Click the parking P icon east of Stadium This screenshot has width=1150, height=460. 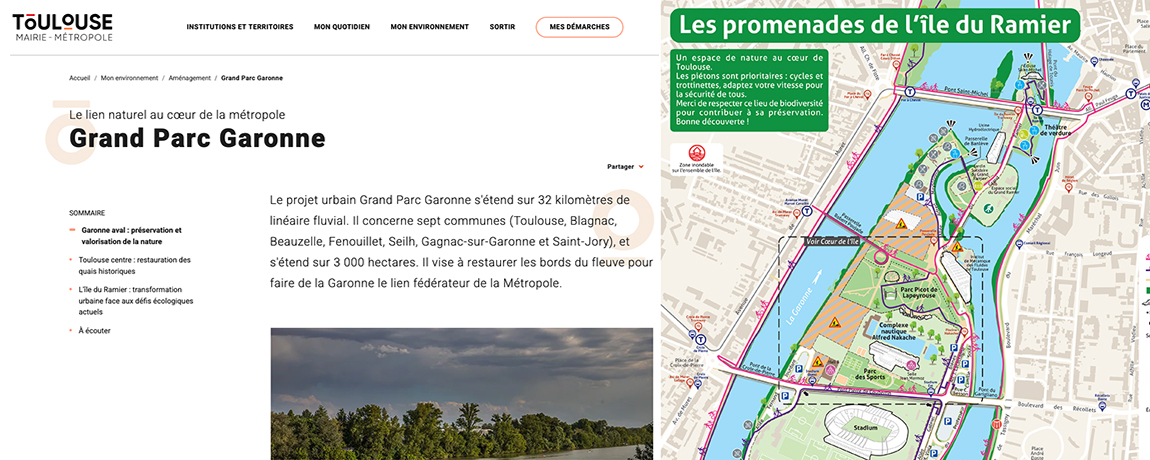coord(948,421)
